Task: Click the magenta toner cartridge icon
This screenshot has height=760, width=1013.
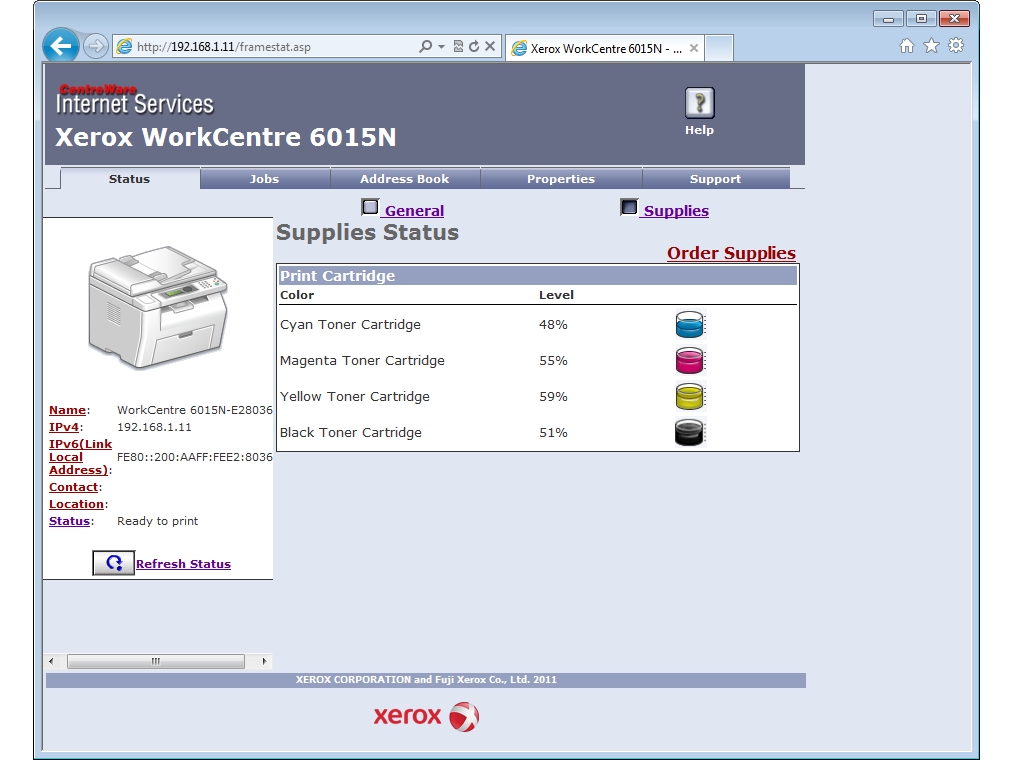Action: coord(690,360)
